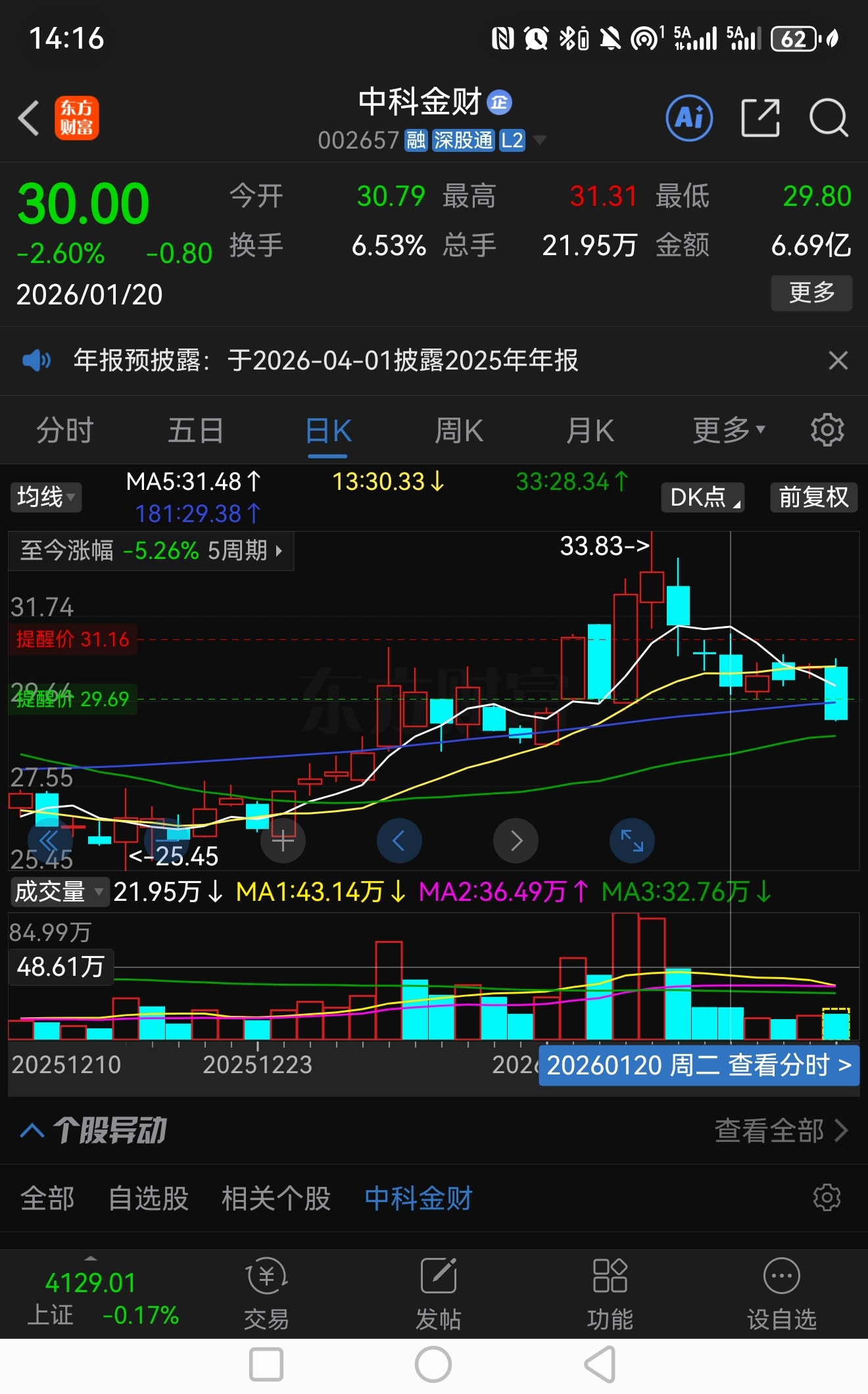Open the 交易 trade icon
The height and width of the screenshot is (1394, 868).
(x=266, y=1294)
